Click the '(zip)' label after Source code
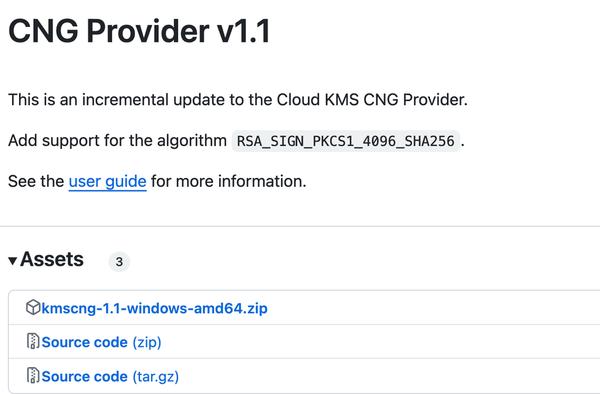The width and height of the screenshot is (600, 394). [147, 342]
